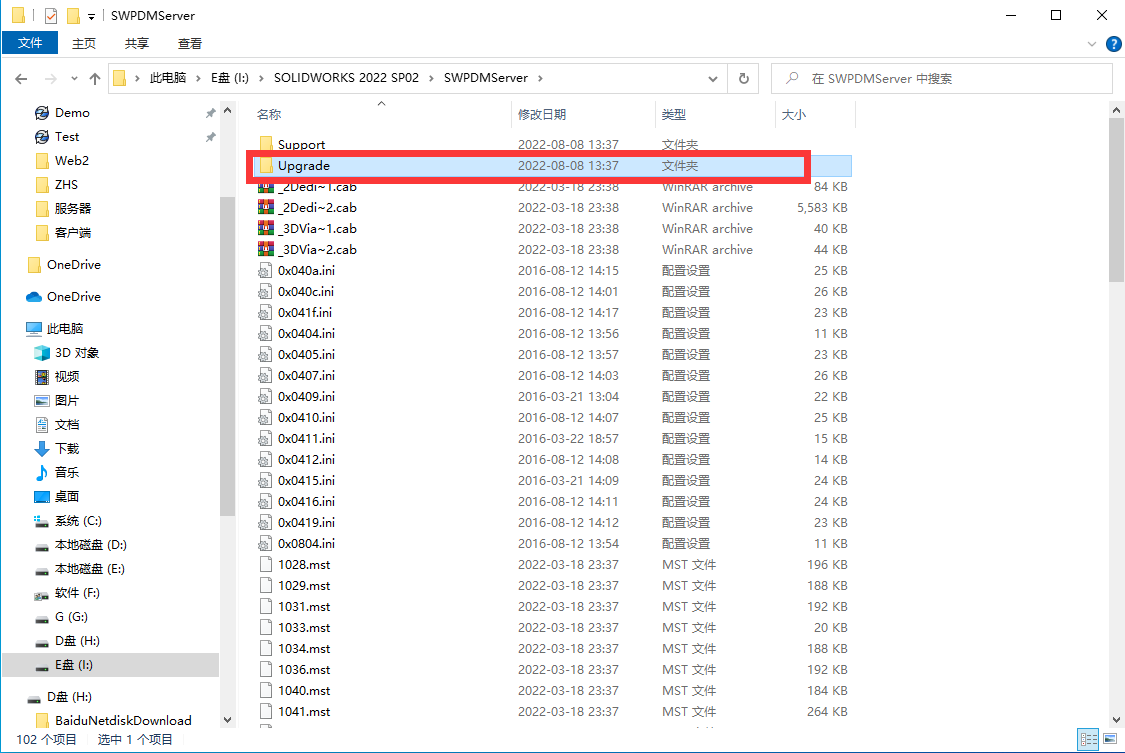Sort files by 名称 column

coord(269,115)
